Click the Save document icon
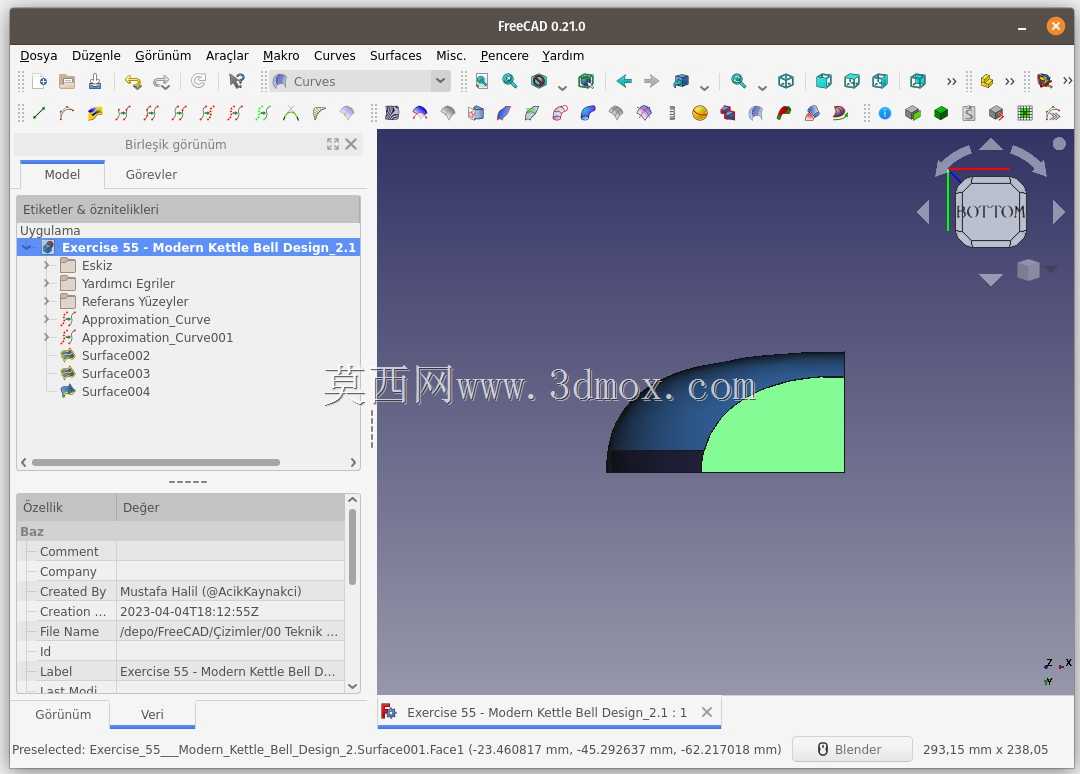Image resolution: width=1080 pixels, height=774 pixels. pyautogui.click(x=95, y=81)
